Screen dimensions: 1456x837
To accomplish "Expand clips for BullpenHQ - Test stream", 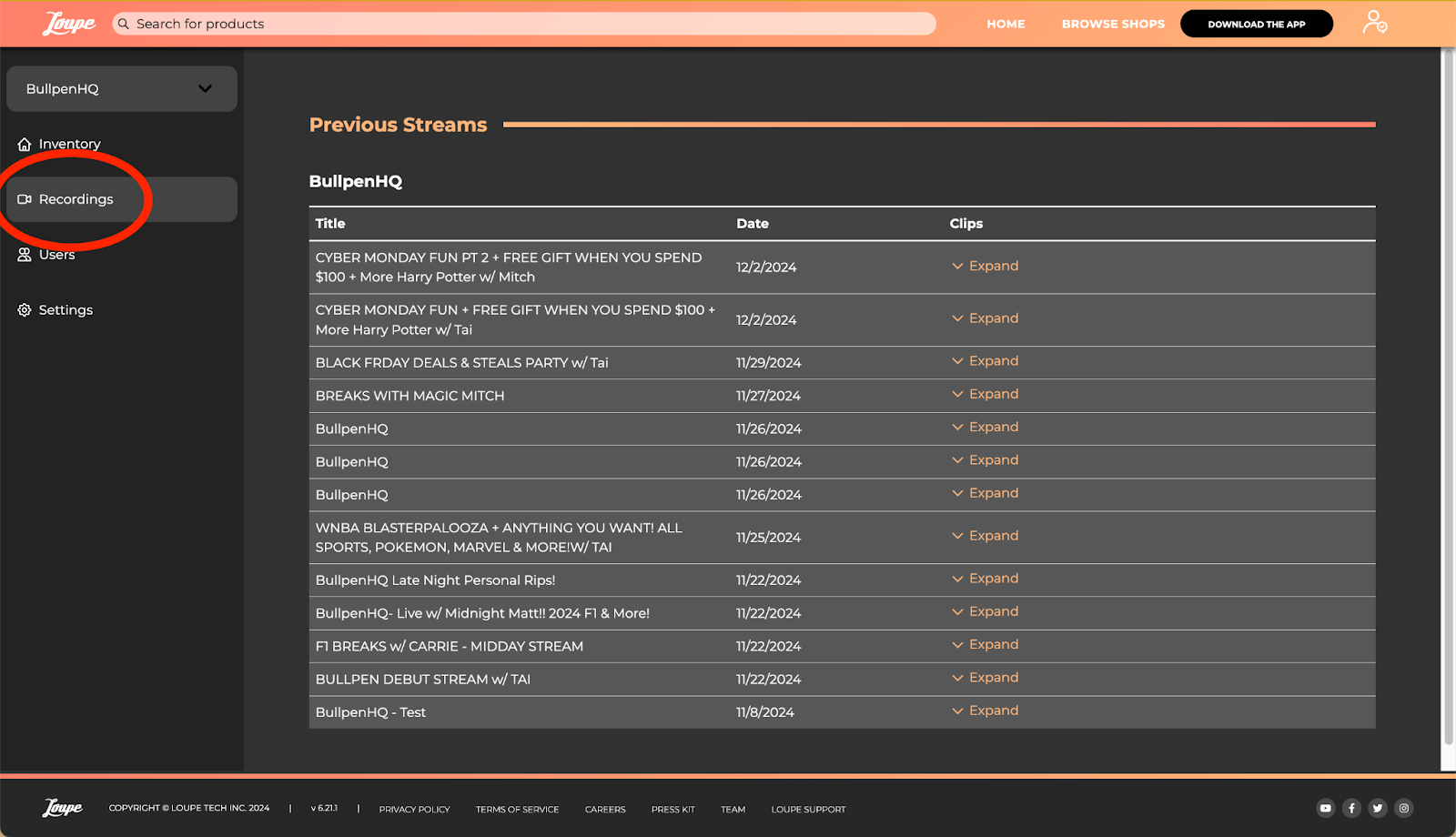I will click(x=985, y=711).
